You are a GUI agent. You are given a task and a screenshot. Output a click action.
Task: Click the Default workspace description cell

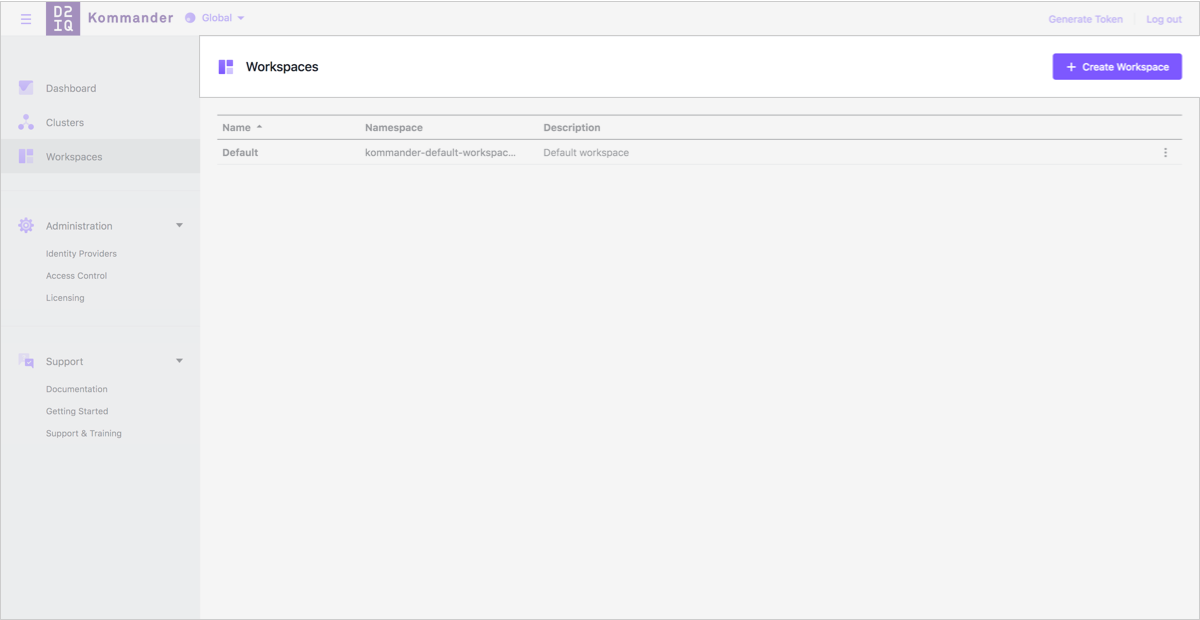click(586, 153)
